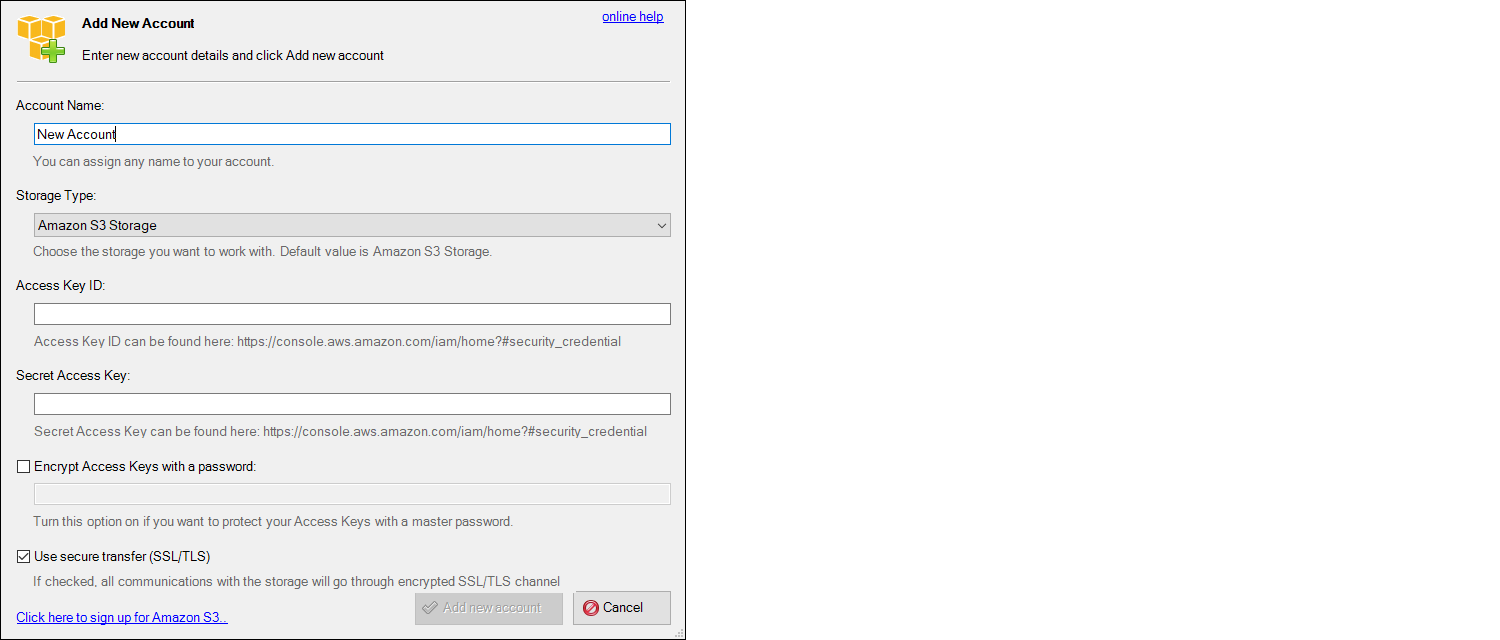
Task: Click the 'Enter new account details' instruction text
Action: tap(233, 56)
